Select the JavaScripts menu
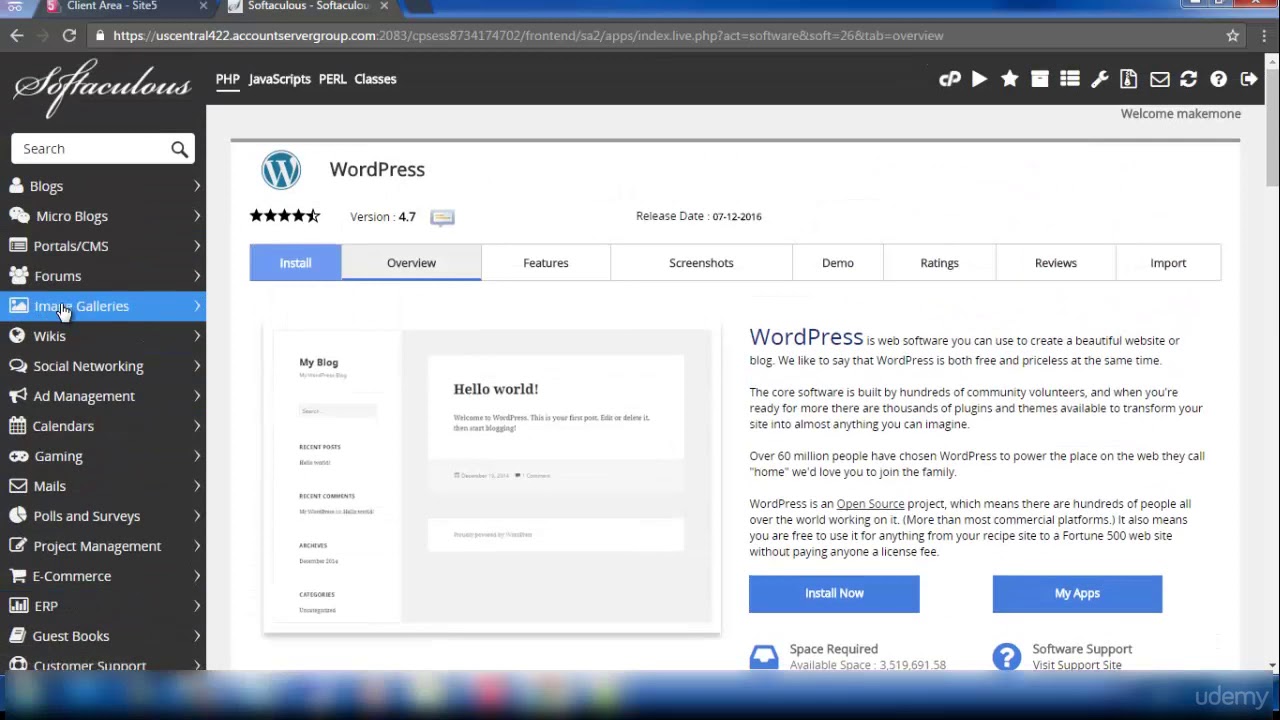Image resolution: width=1280 pixels, height=720 pixels. pos(279,79)
